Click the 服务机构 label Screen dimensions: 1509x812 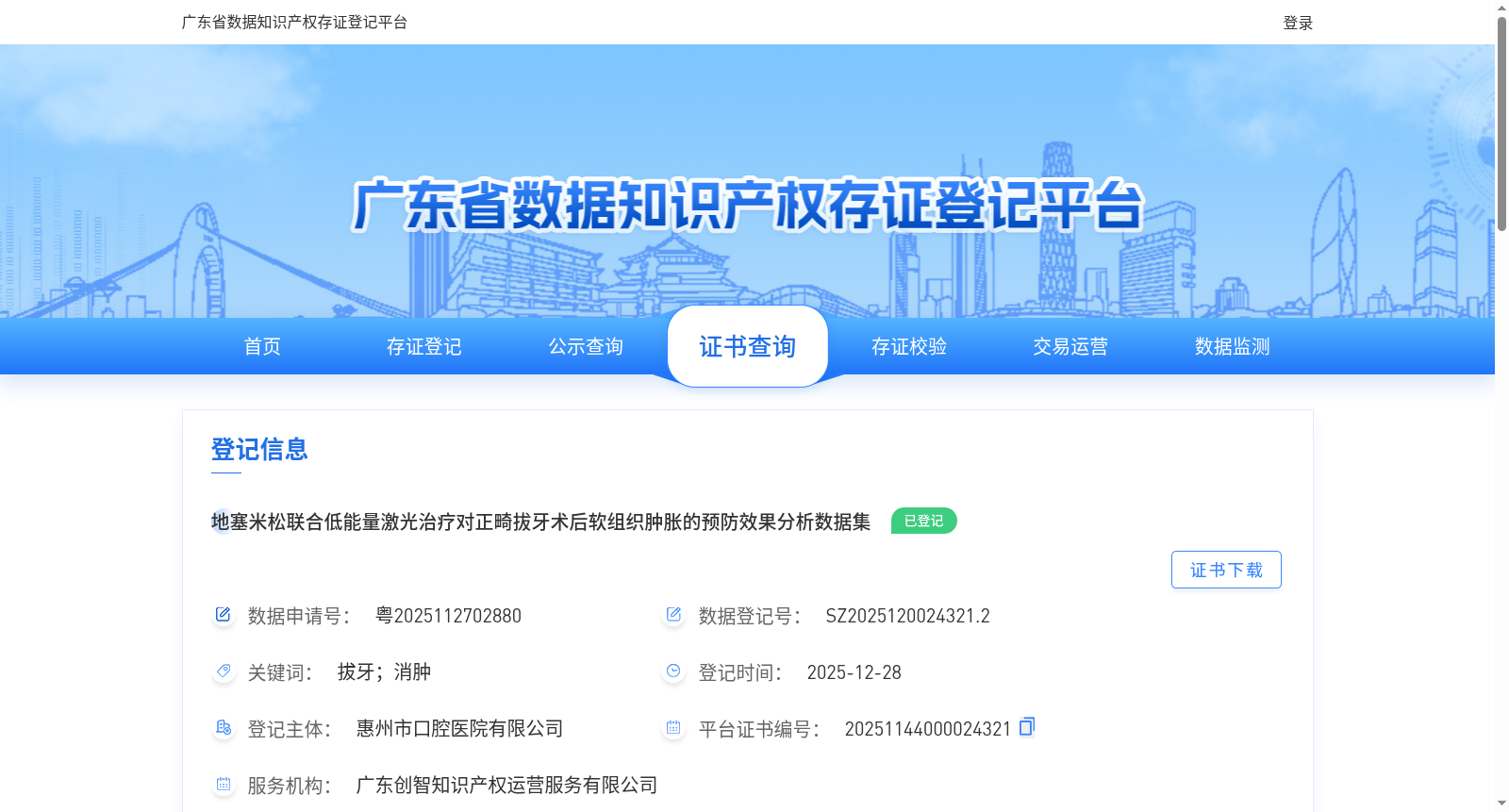point(289,786)
